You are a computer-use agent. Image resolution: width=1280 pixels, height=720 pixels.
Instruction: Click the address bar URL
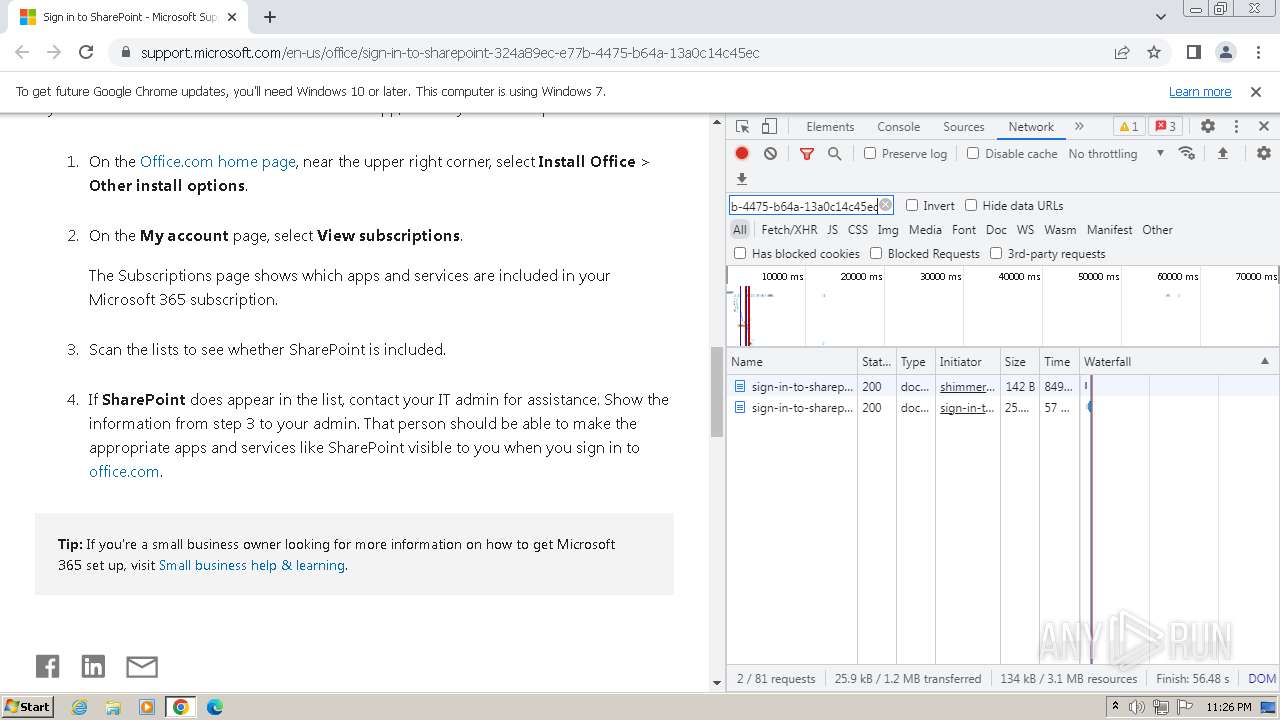pyautogui.click(x=450, y=52)
